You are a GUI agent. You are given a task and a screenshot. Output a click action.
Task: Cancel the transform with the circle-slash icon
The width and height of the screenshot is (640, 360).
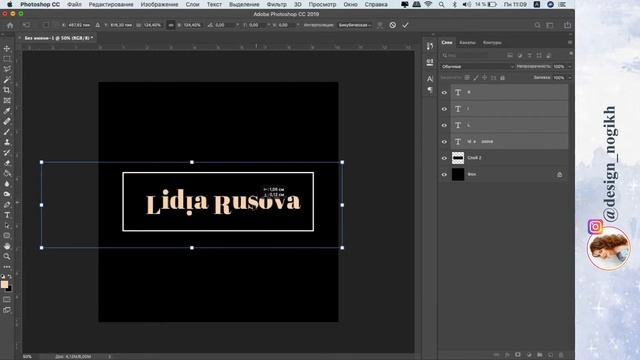coord(393,25)
